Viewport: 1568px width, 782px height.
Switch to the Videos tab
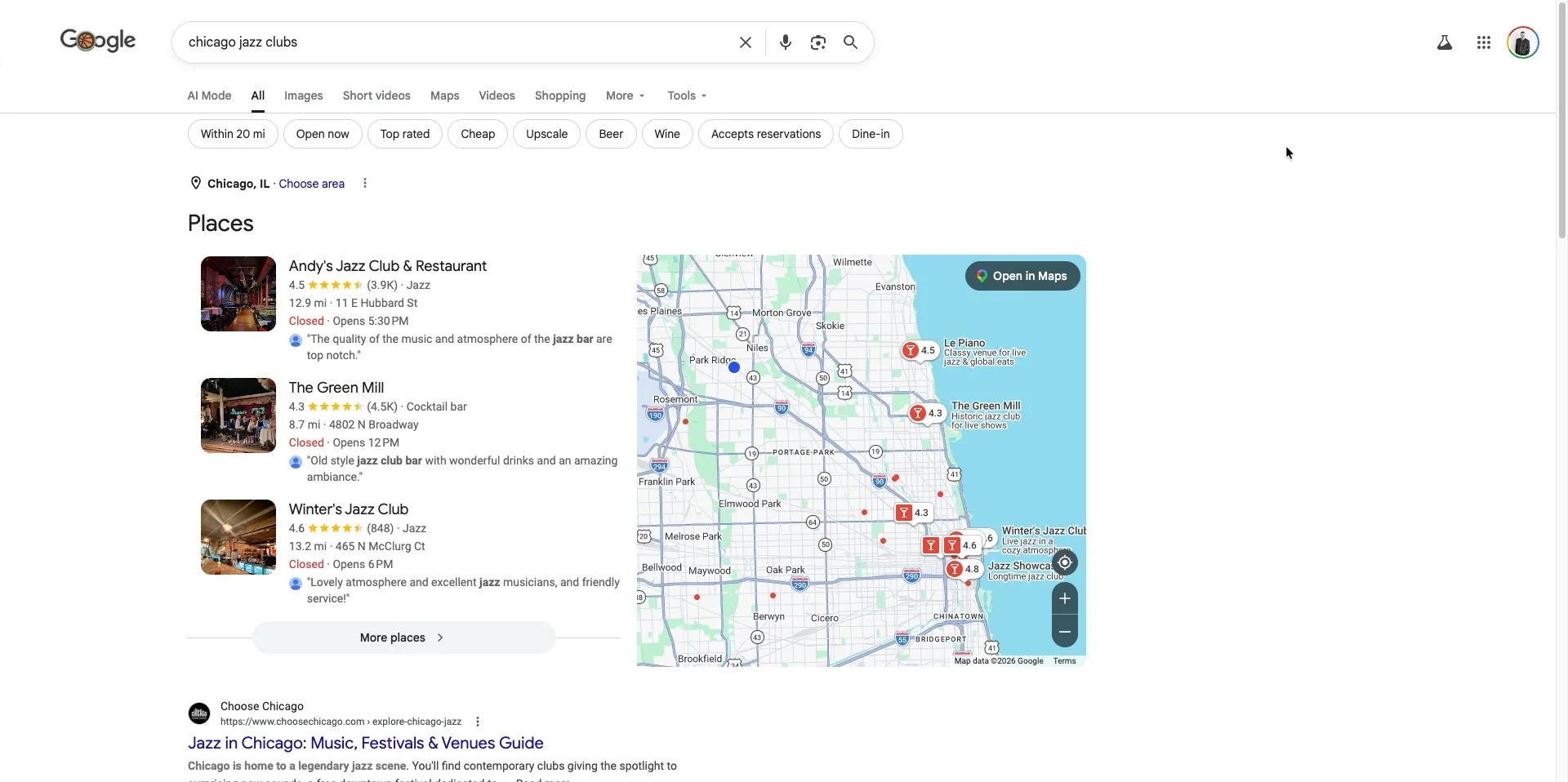coord(497,96)
